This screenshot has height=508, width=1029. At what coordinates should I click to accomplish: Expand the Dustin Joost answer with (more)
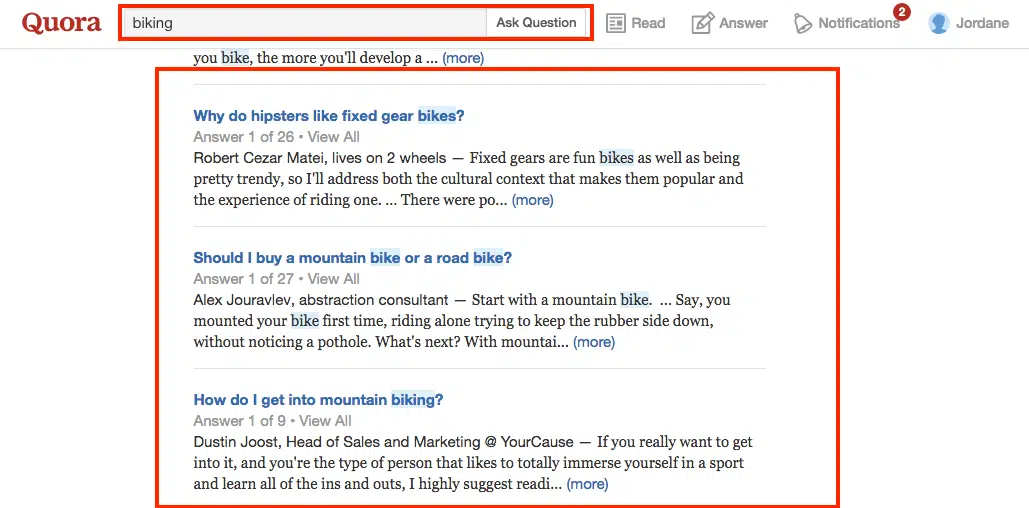(587, 484)
